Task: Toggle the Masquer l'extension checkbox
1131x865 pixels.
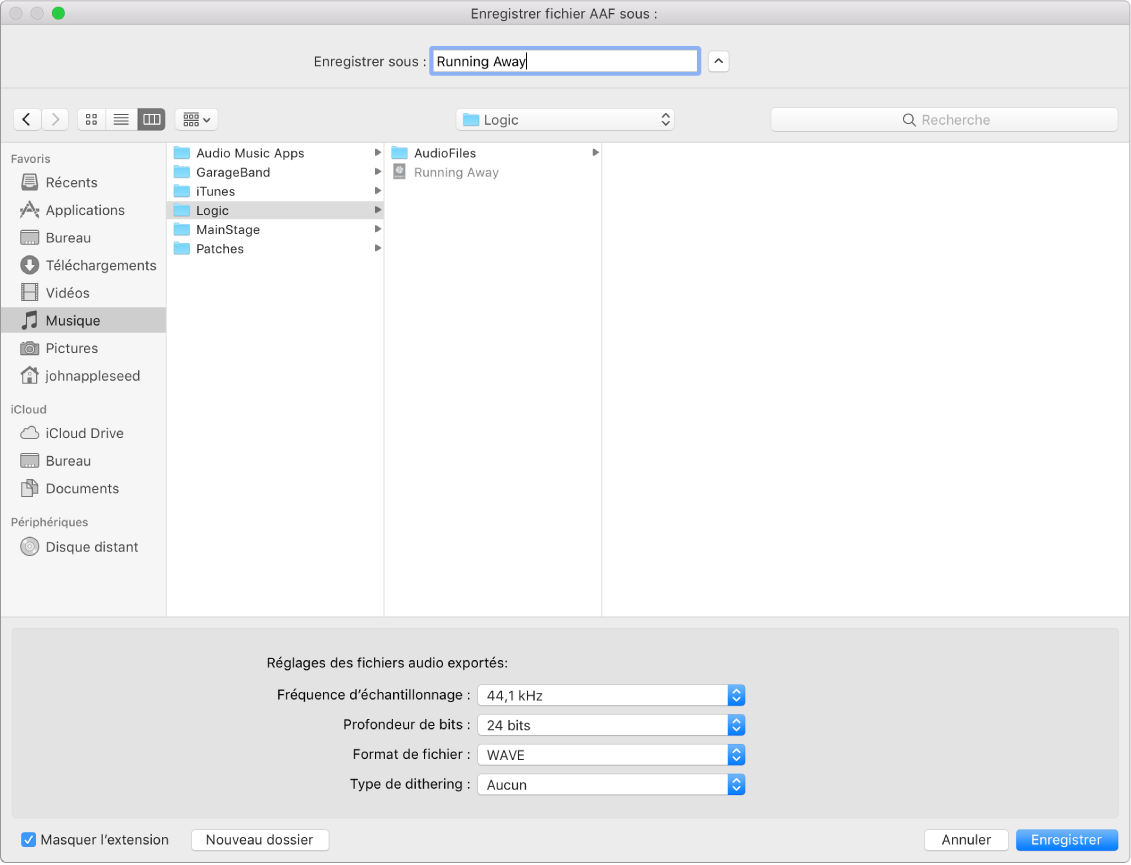Action: pyautogui.click(x=29, y=840)
